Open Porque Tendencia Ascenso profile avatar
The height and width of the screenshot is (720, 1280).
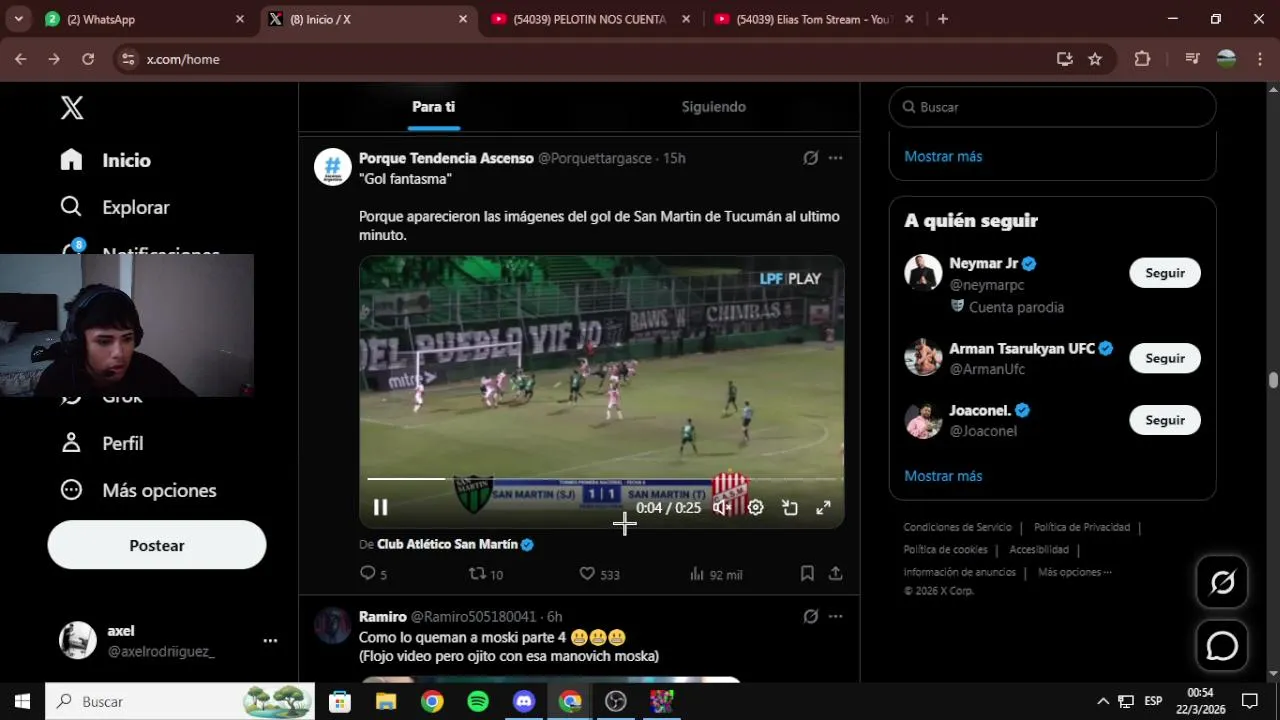click(333, 167)
